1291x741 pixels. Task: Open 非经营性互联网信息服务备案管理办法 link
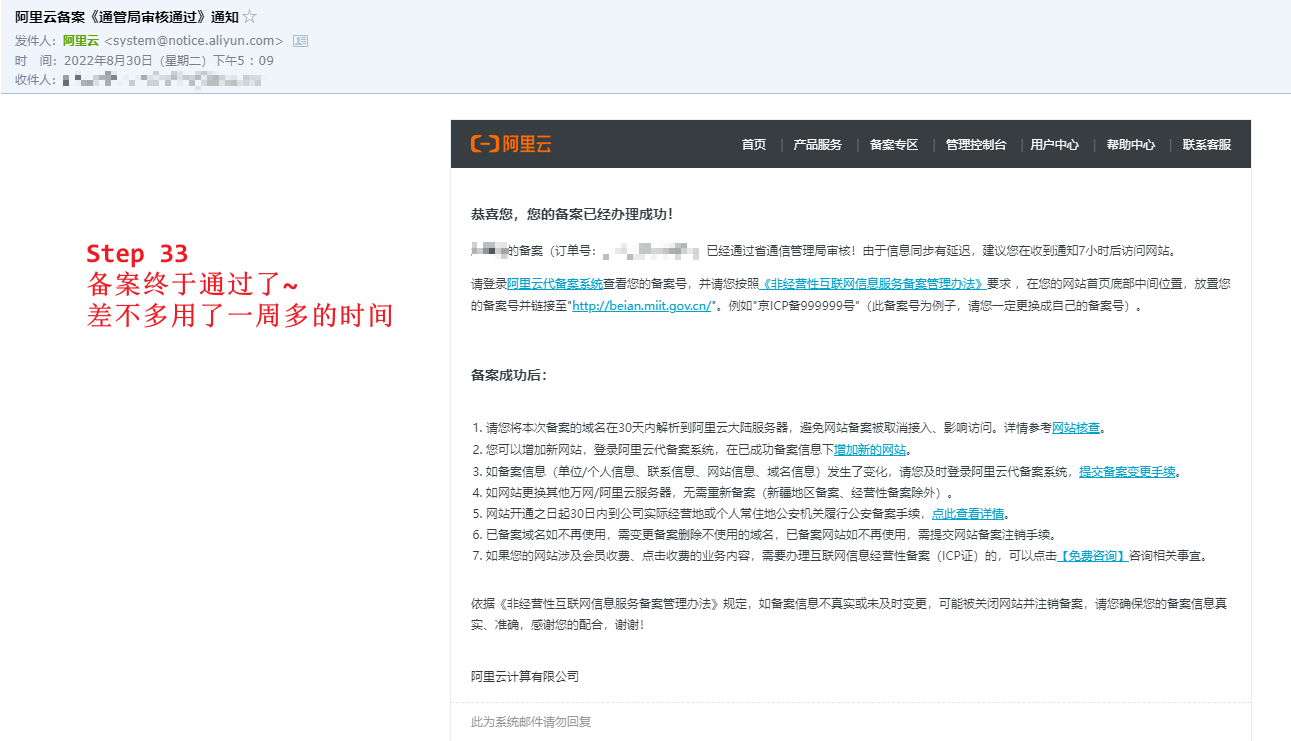coord(873,284)
